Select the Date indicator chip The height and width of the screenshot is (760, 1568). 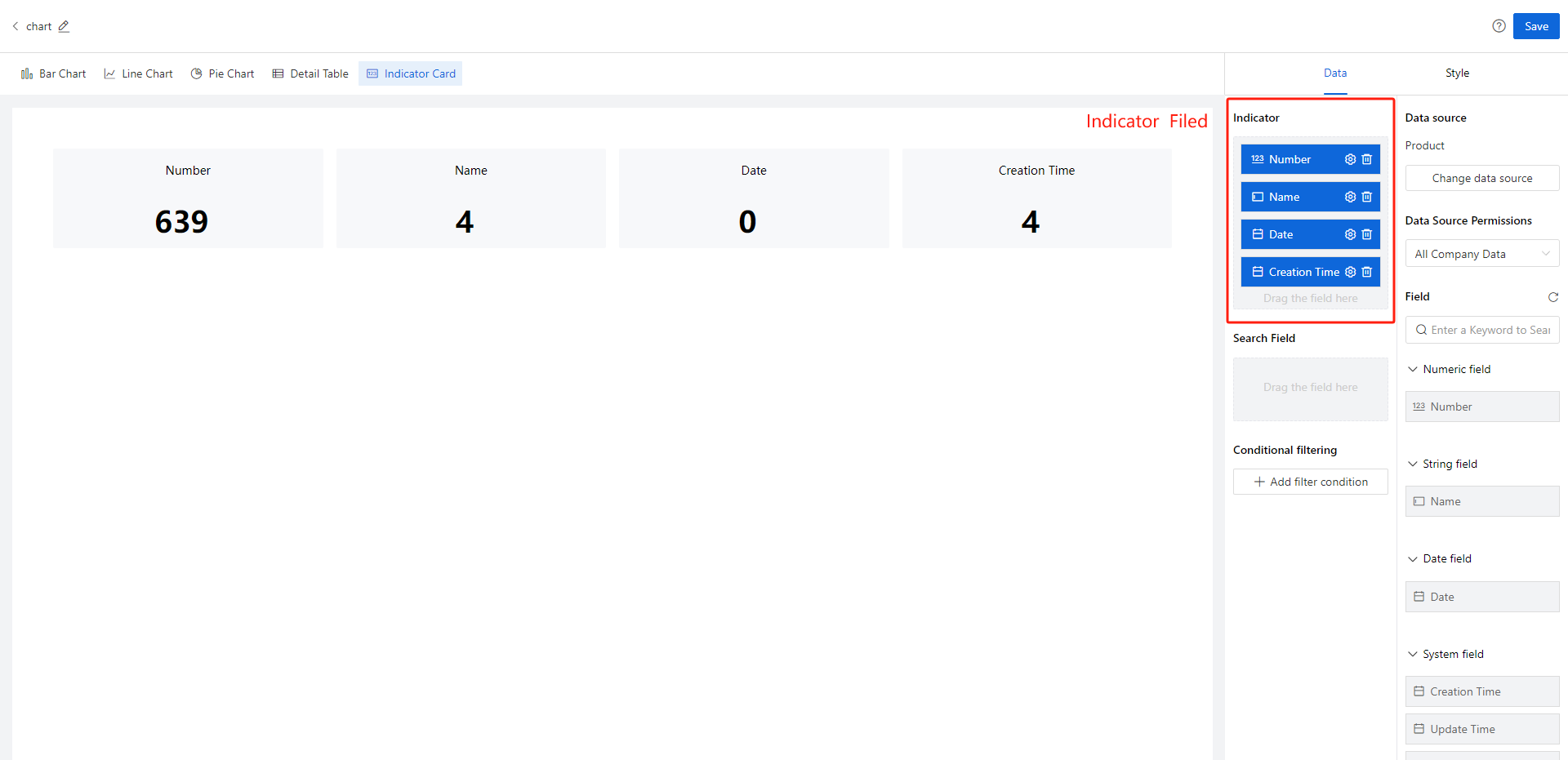(x=1310, y=234)
